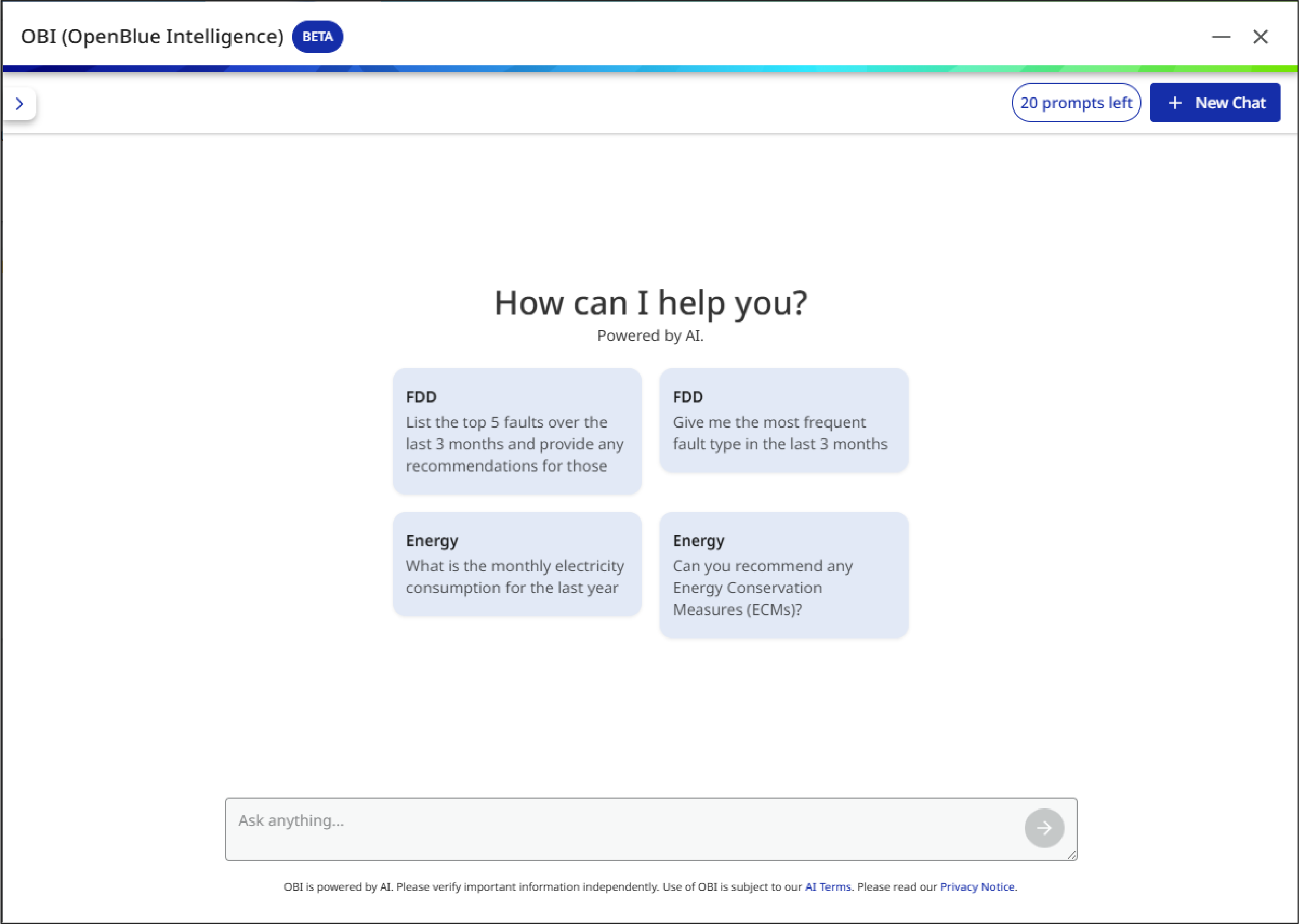Expand the chat history sidebar chevron

tap(19, 104)
